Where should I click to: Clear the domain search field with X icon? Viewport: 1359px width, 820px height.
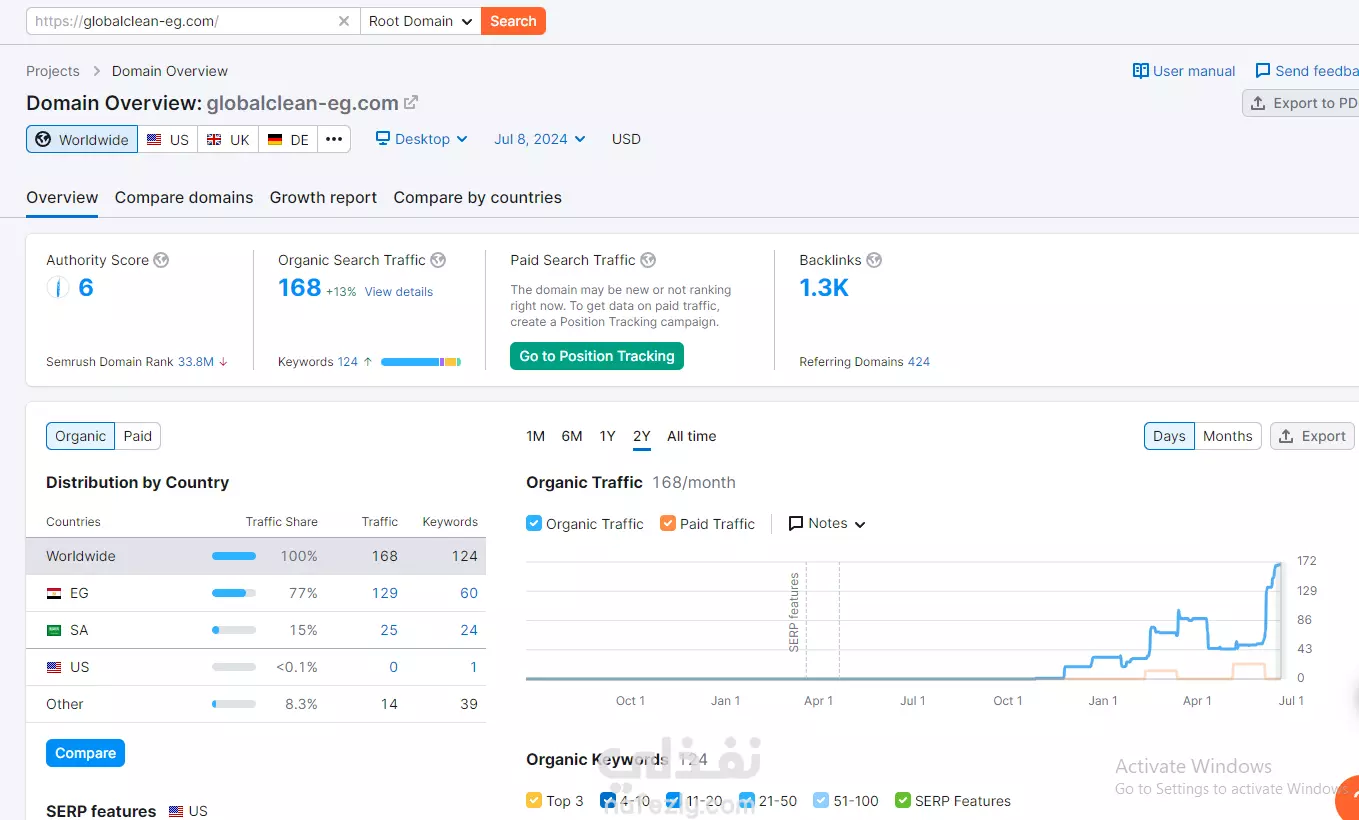[344, 21]
